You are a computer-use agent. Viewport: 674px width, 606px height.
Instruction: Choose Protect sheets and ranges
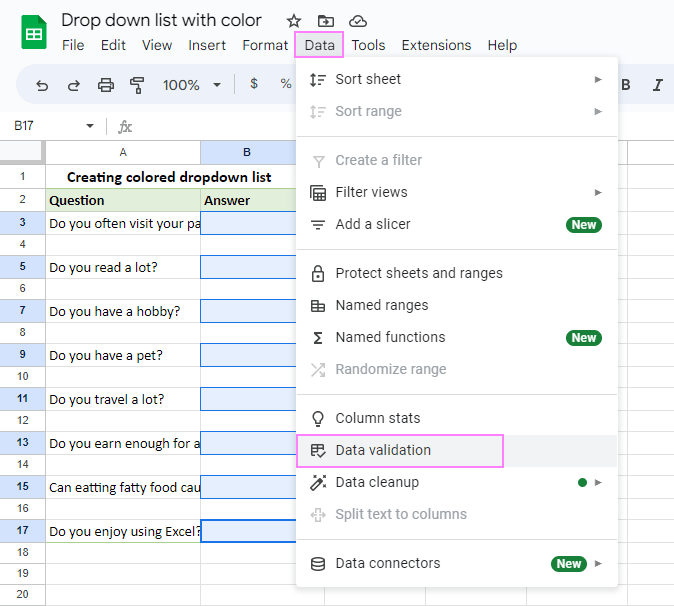[457, 273]
